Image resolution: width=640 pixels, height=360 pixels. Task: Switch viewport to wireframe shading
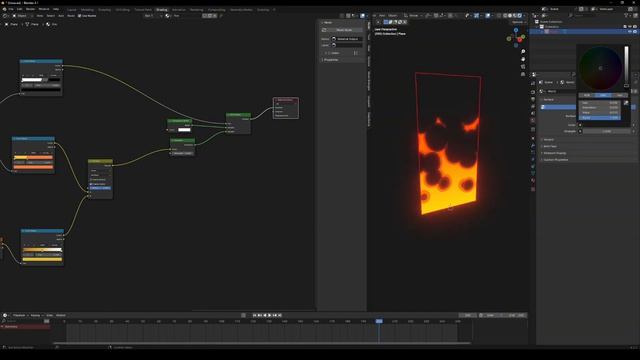click(505, 16)
